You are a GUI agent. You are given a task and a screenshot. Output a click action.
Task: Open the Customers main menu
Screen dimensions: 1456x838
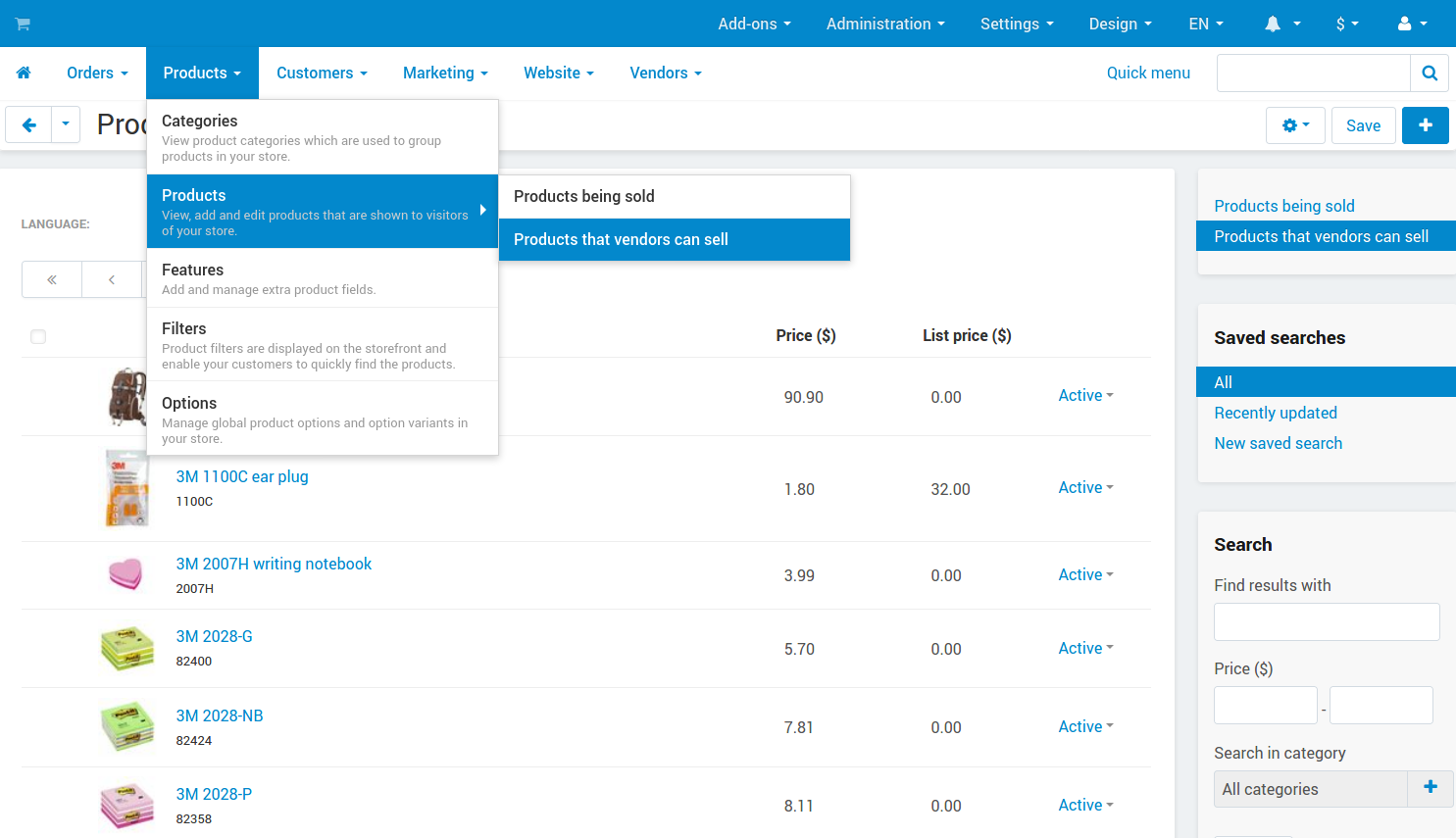click(x=322, y=73)
